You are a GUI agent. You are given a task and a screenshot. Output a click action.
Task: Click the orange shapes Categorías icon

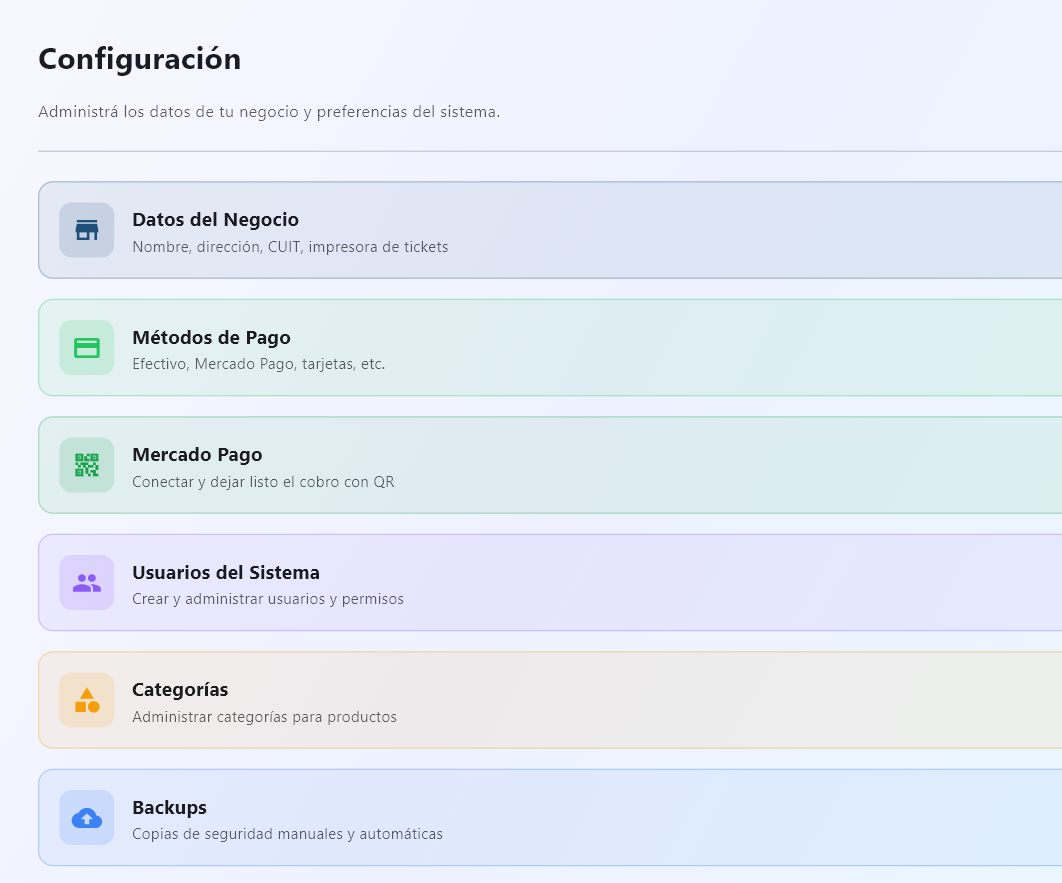click(x=87, y=700)
